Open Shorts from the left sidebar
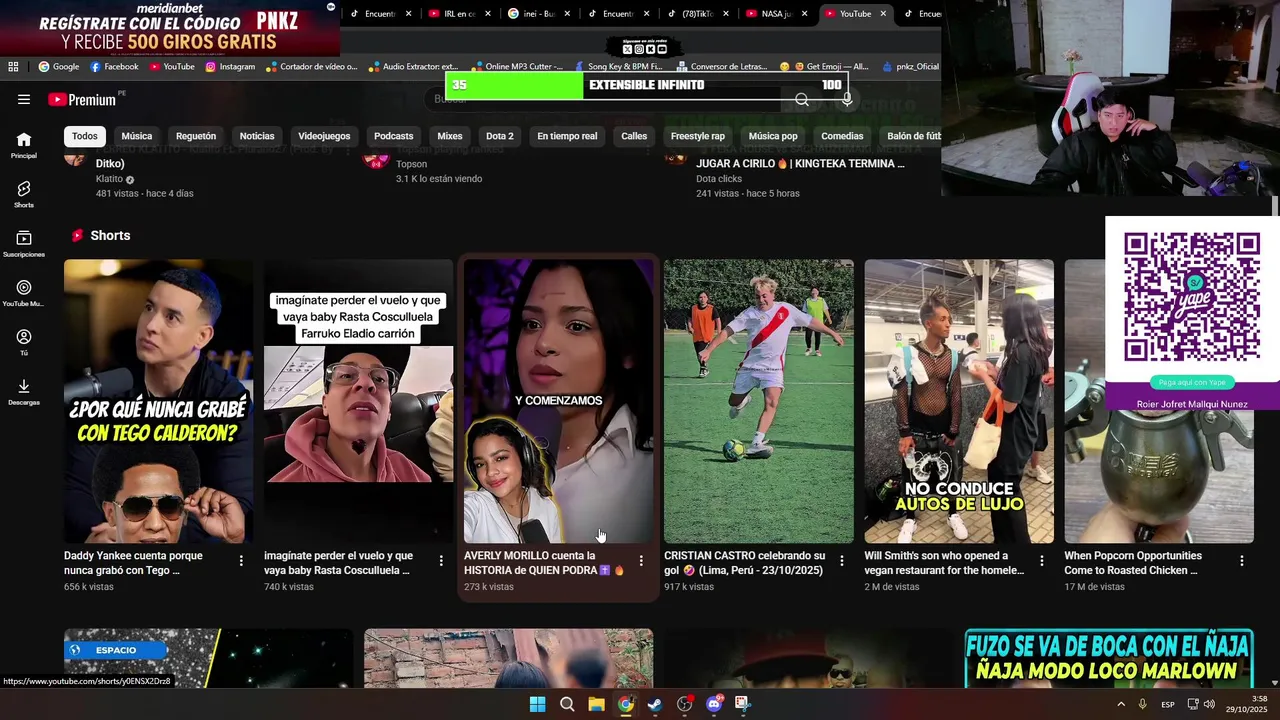 point(24,194)
